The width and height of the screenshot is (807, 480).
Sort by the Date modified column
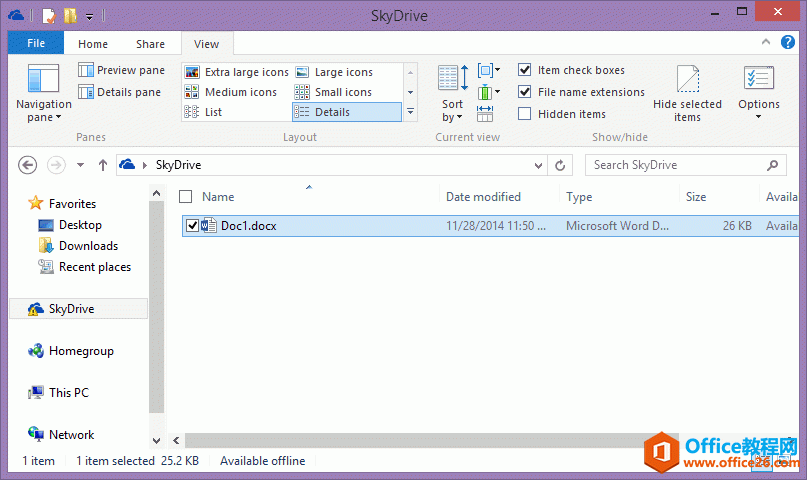(483, 197)
